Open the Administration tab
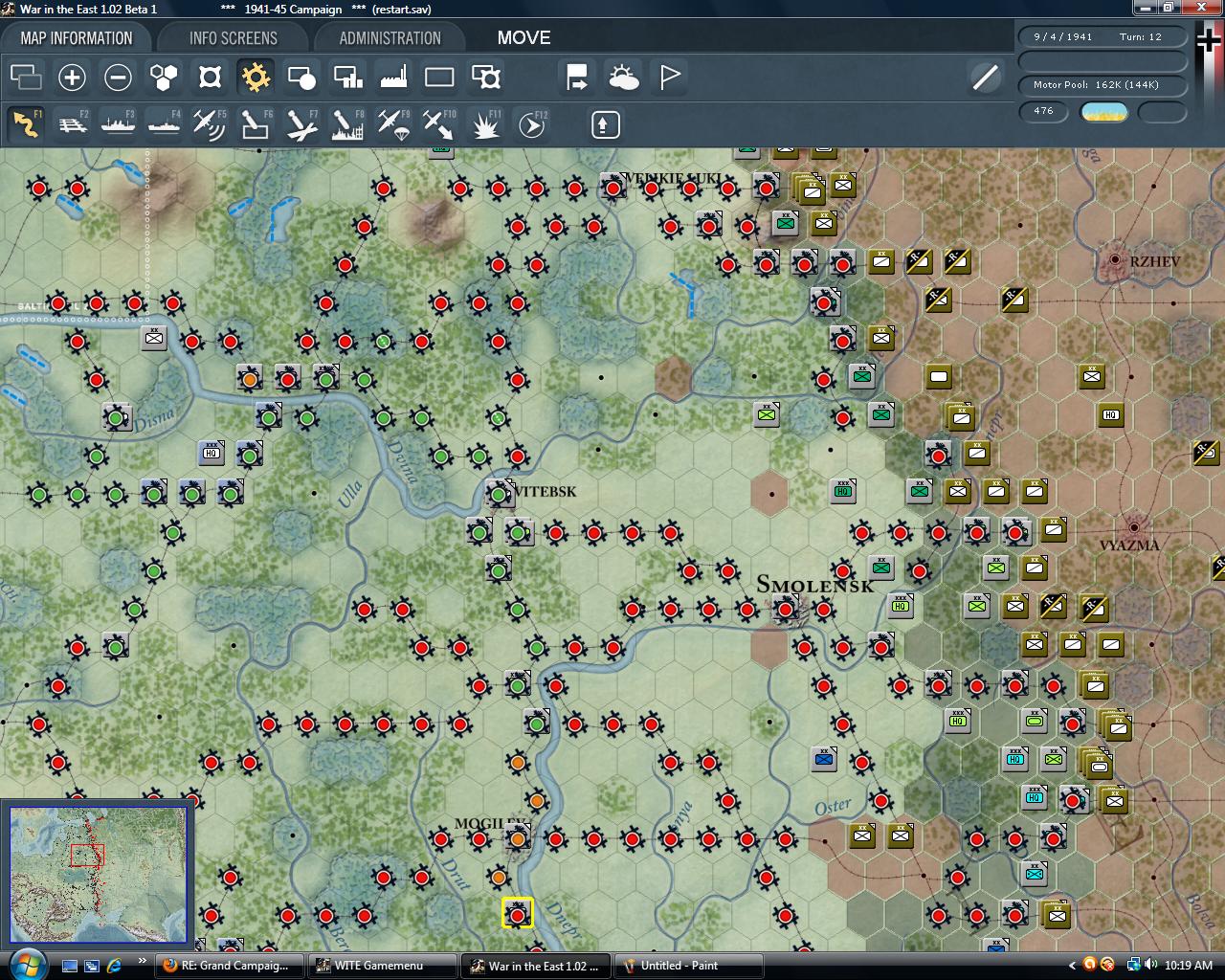This screenshot has height=980, width=1225. (x=390, y=38)
